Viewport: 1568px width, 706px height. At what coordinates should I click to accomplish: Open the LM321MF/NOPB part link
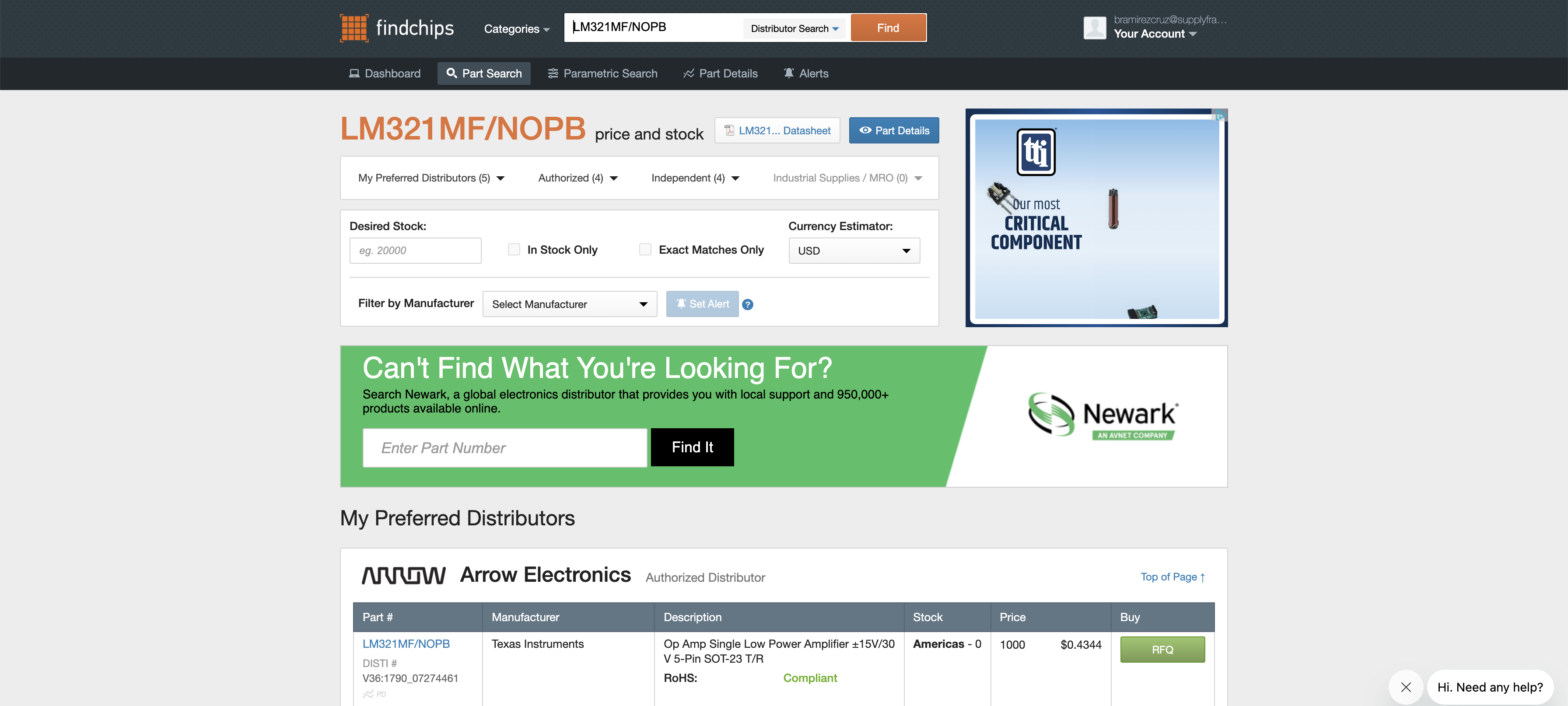point(406,644)
